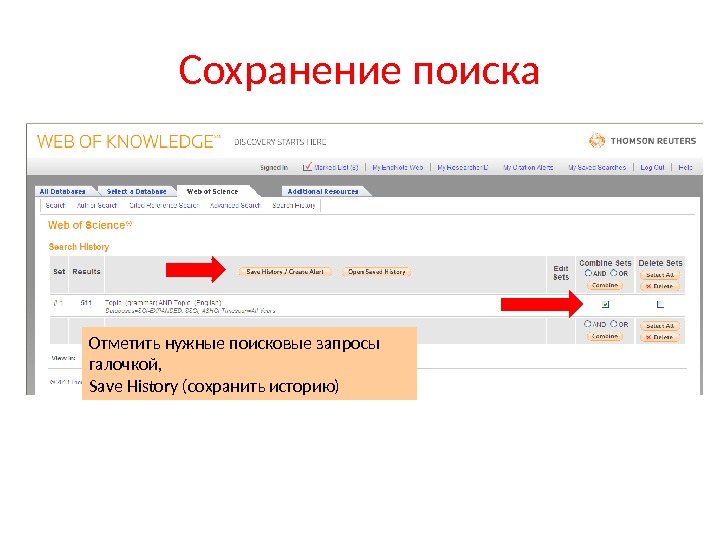The width and height of the screenshot is (720, 540).
Task: Open the Search History link
Action: point(294,205)
